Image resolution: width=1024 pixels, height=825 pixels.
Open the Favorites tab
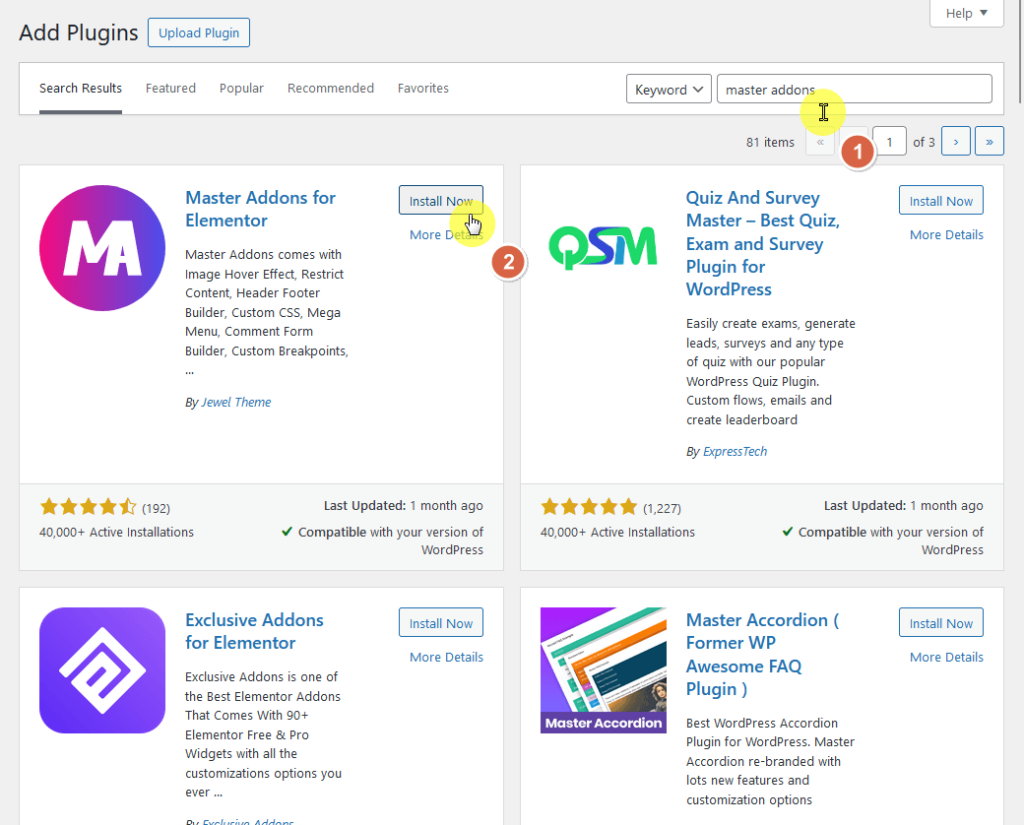(x=423, y=88)
